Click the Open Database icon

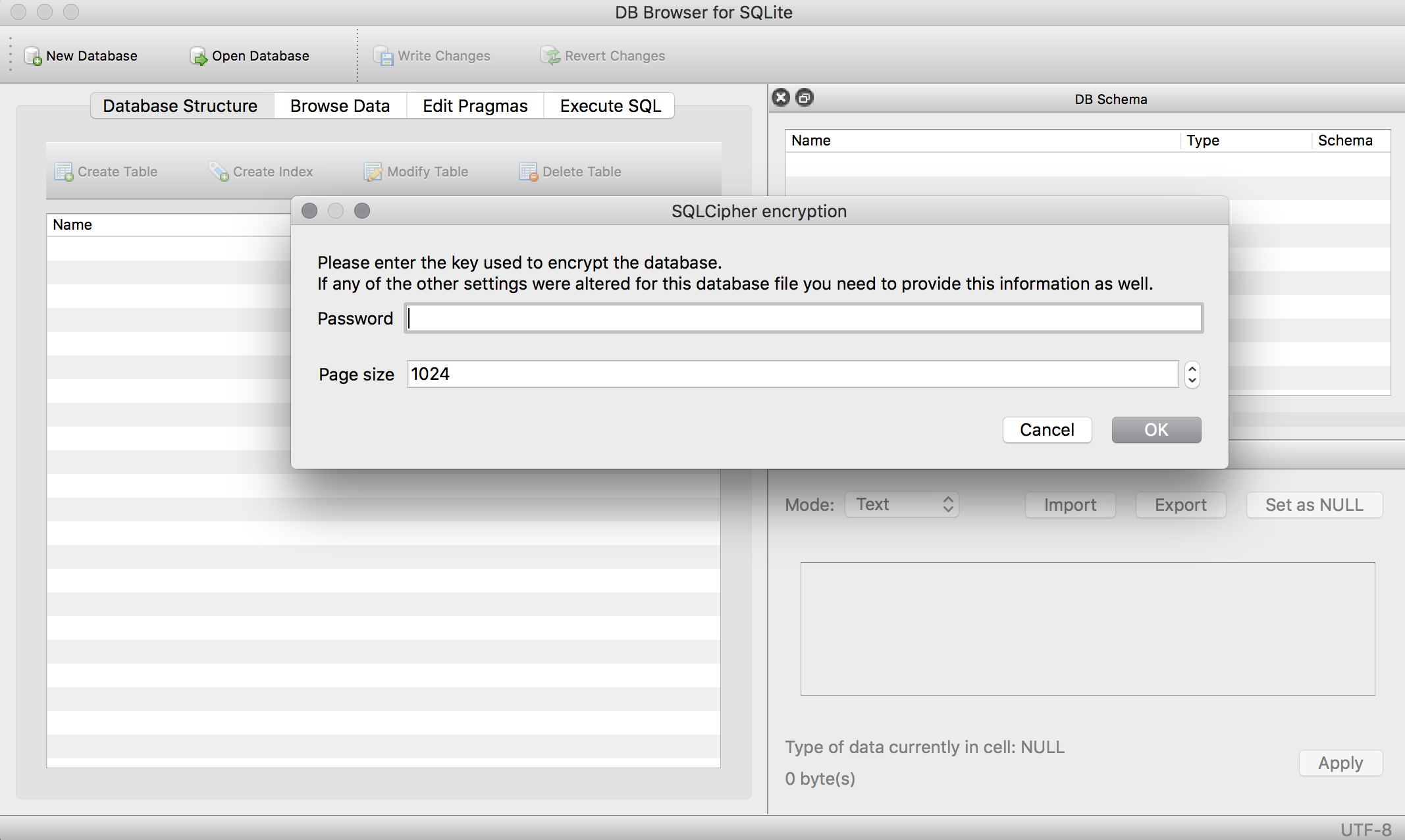[x=198, y=57]
